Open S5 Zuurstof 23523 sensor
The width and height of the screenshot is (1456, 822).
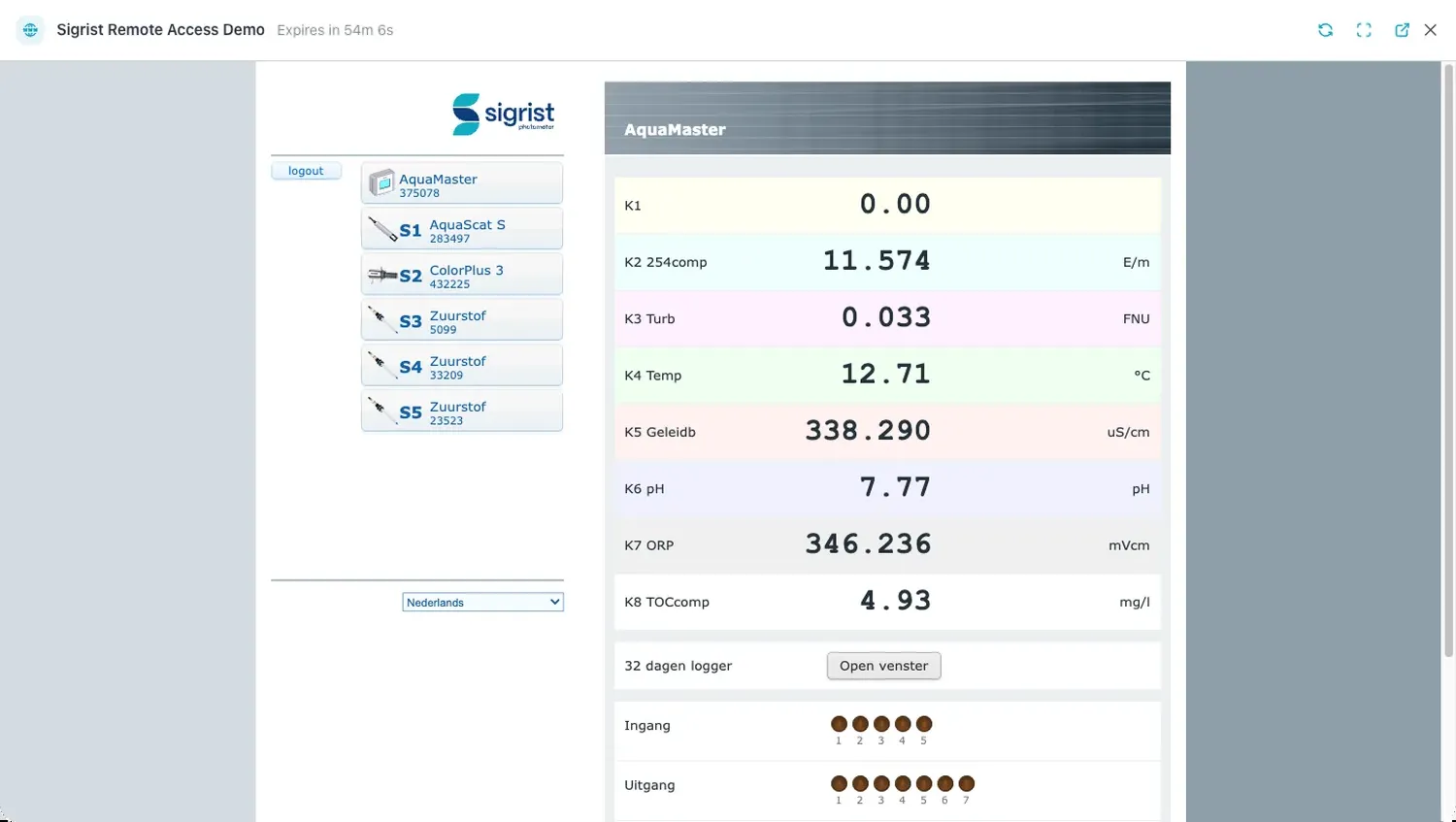click(x=462, y=411)
